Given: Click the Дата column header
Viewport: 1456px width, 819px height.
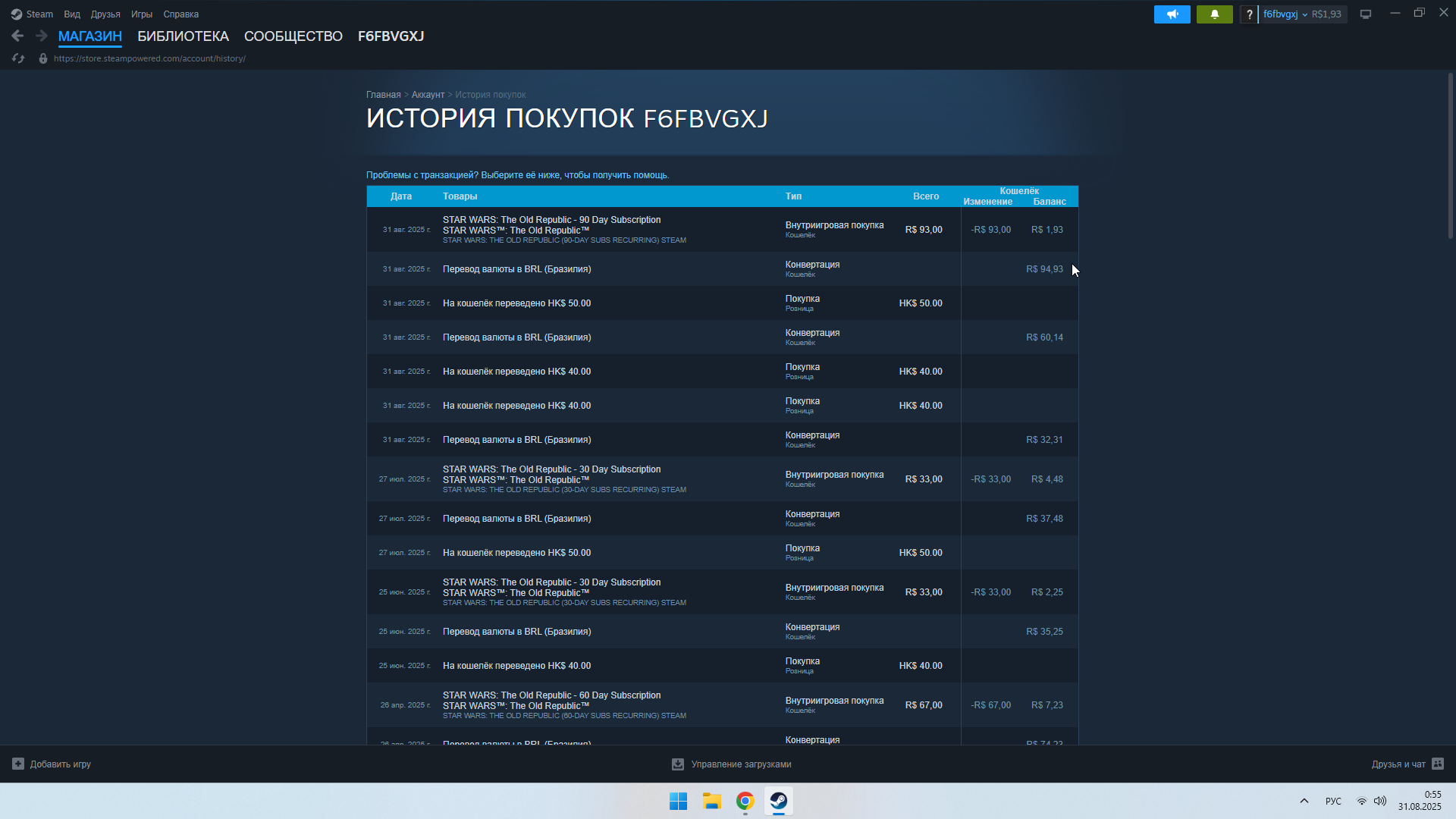Looking at the screenshot, I should click(401, 196).
